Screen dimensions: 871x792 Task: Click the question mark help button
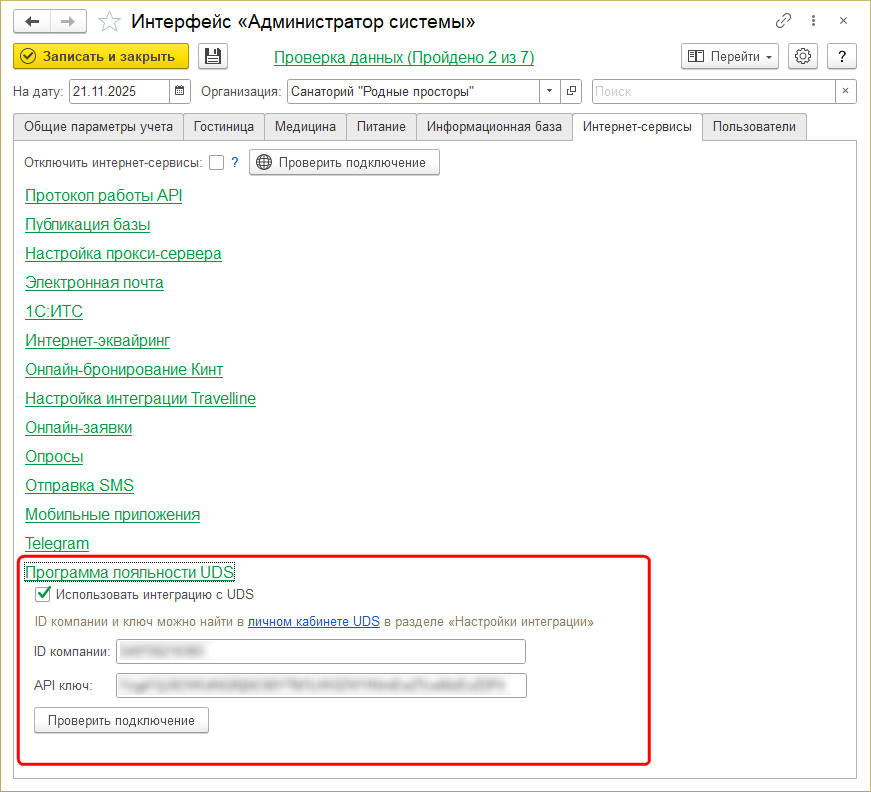843,57
